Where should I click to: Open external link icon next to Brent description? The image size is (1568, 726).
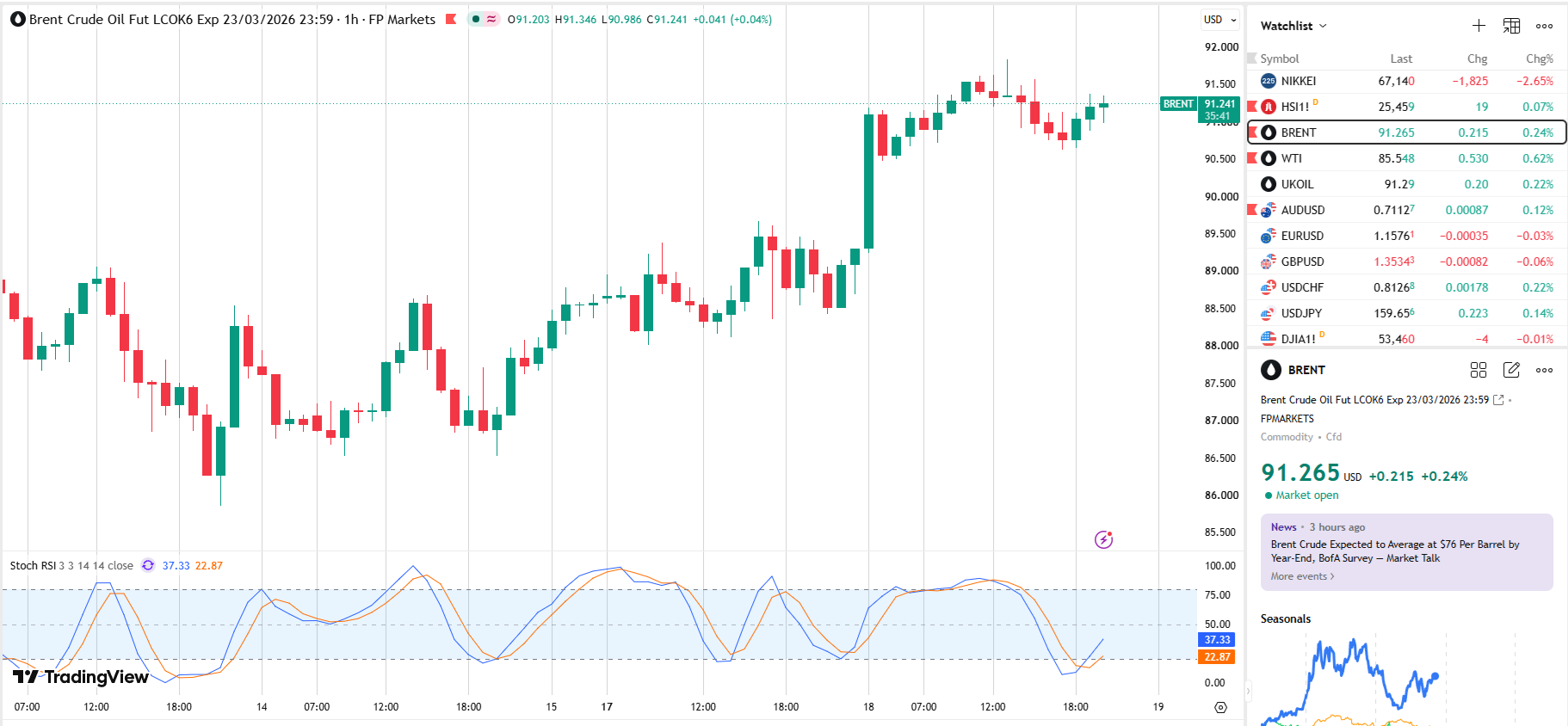tap(1498, 400)
